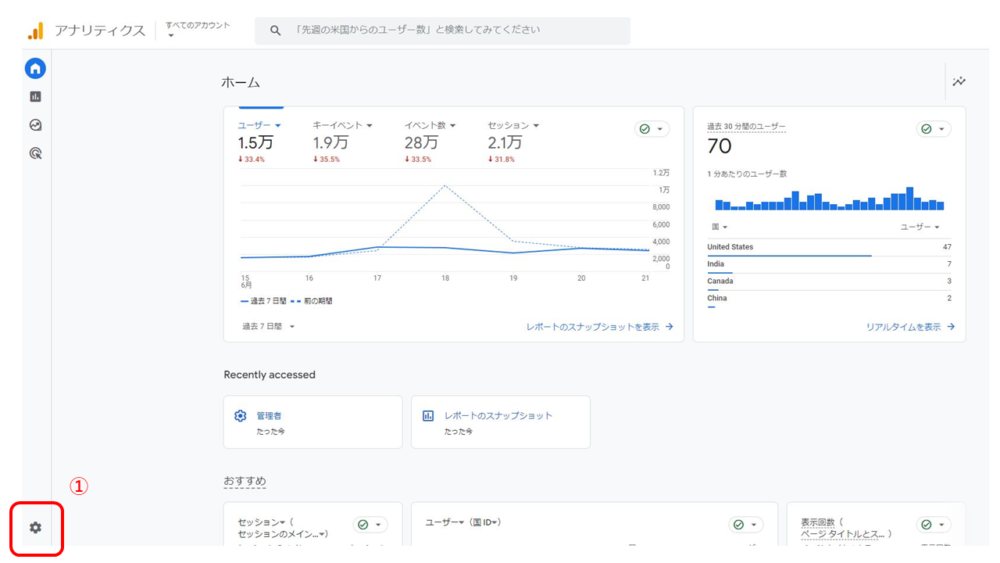Open the Reports bar chart sidebar icon
The image size is (1000, 563).
click(35, 96)
